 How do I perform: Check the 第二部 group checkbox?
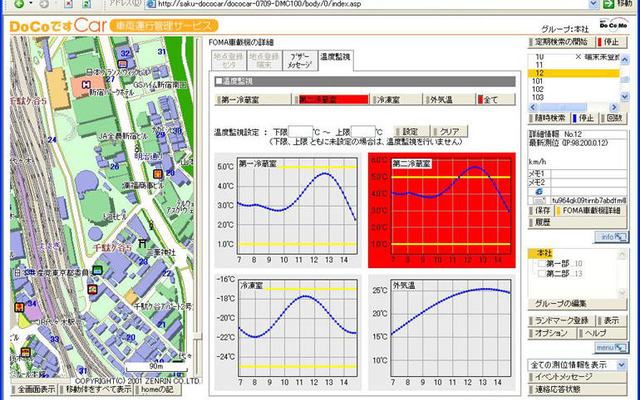(541, 273)
